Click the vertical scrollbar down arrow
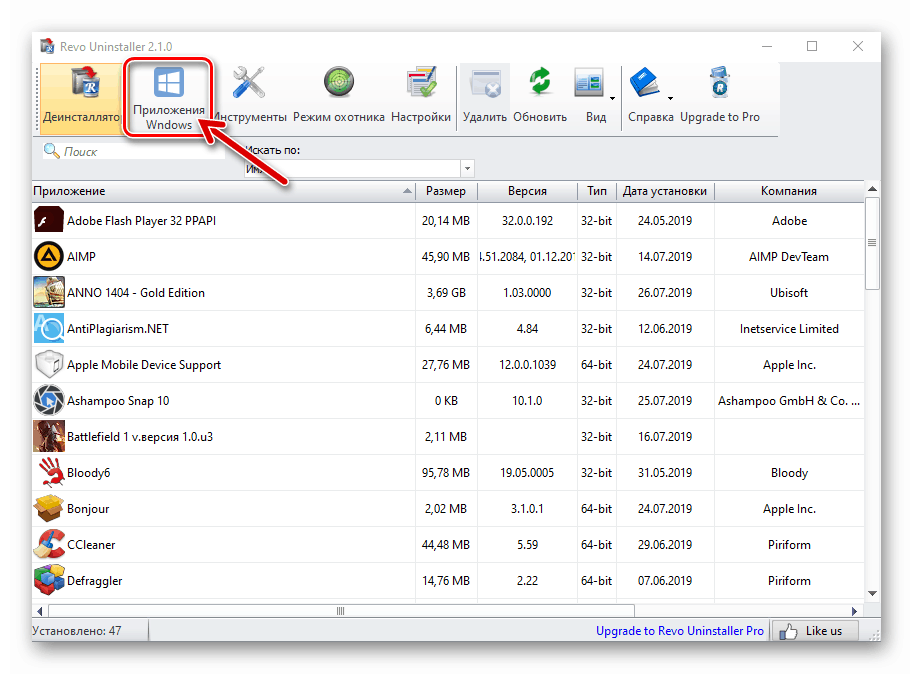The height and width of the screenshot is (674, 913). point(872,594)
